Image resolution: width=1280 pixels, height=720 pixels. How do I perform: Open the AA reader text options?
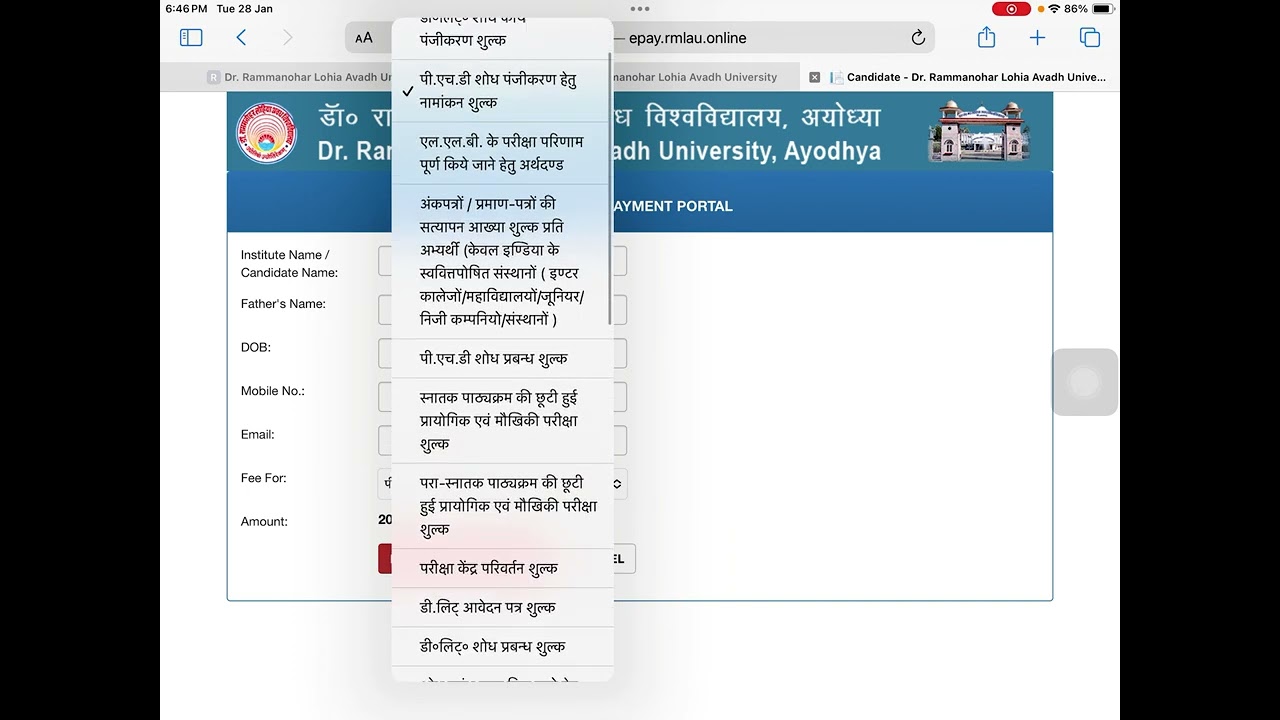point(364,38)
